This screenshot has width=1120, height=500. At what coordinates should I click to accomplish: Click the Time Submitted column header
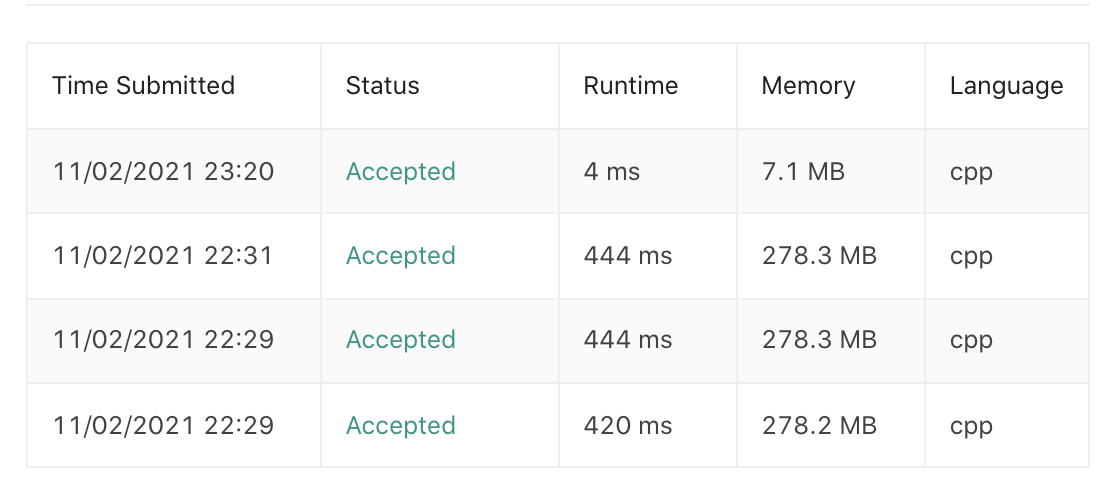(144, 86)
